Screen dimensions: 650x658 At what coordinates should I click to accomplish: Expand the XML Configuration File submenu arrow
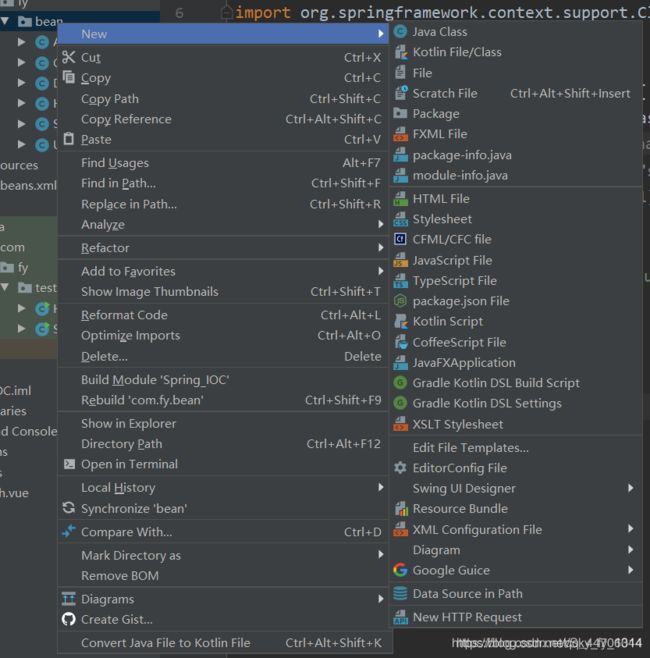(631, 529)
